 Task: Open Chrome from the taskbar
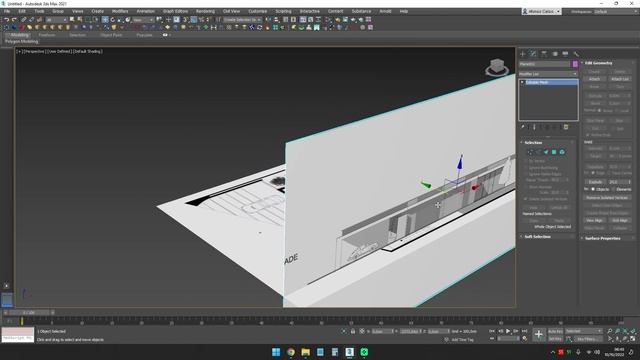point(291,352)
